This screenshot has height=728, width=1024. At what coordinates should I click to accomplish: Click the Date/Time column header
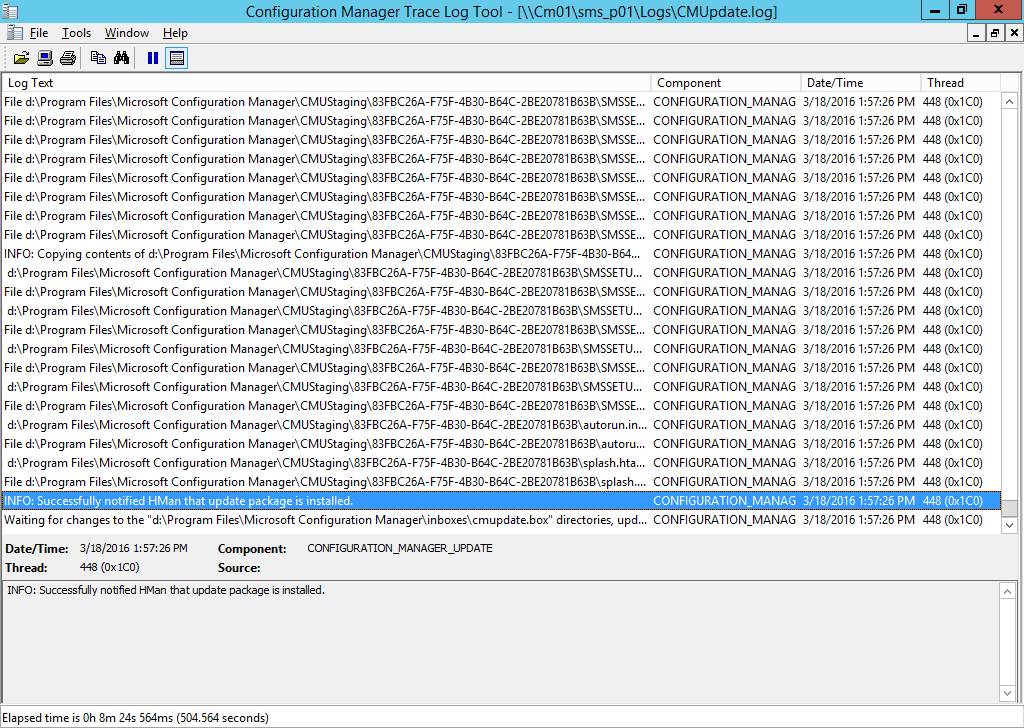861,83
